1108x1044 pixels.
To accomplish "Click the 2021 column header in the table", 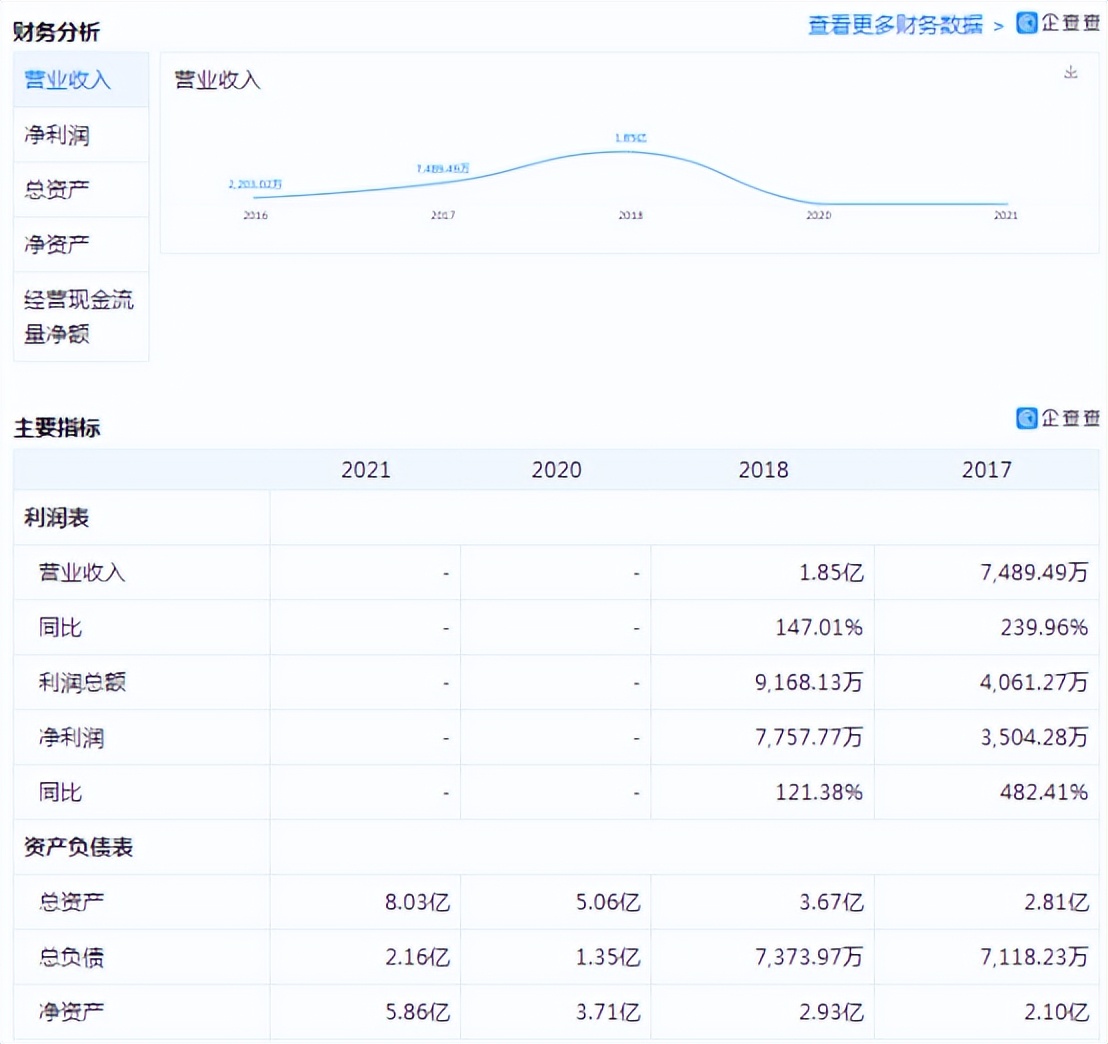I will click(x=366, y=470).
